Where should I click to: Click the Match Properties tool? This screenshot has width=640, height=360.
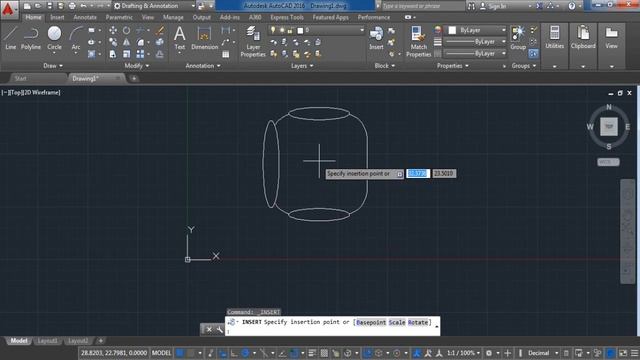[x=418, y=41]
